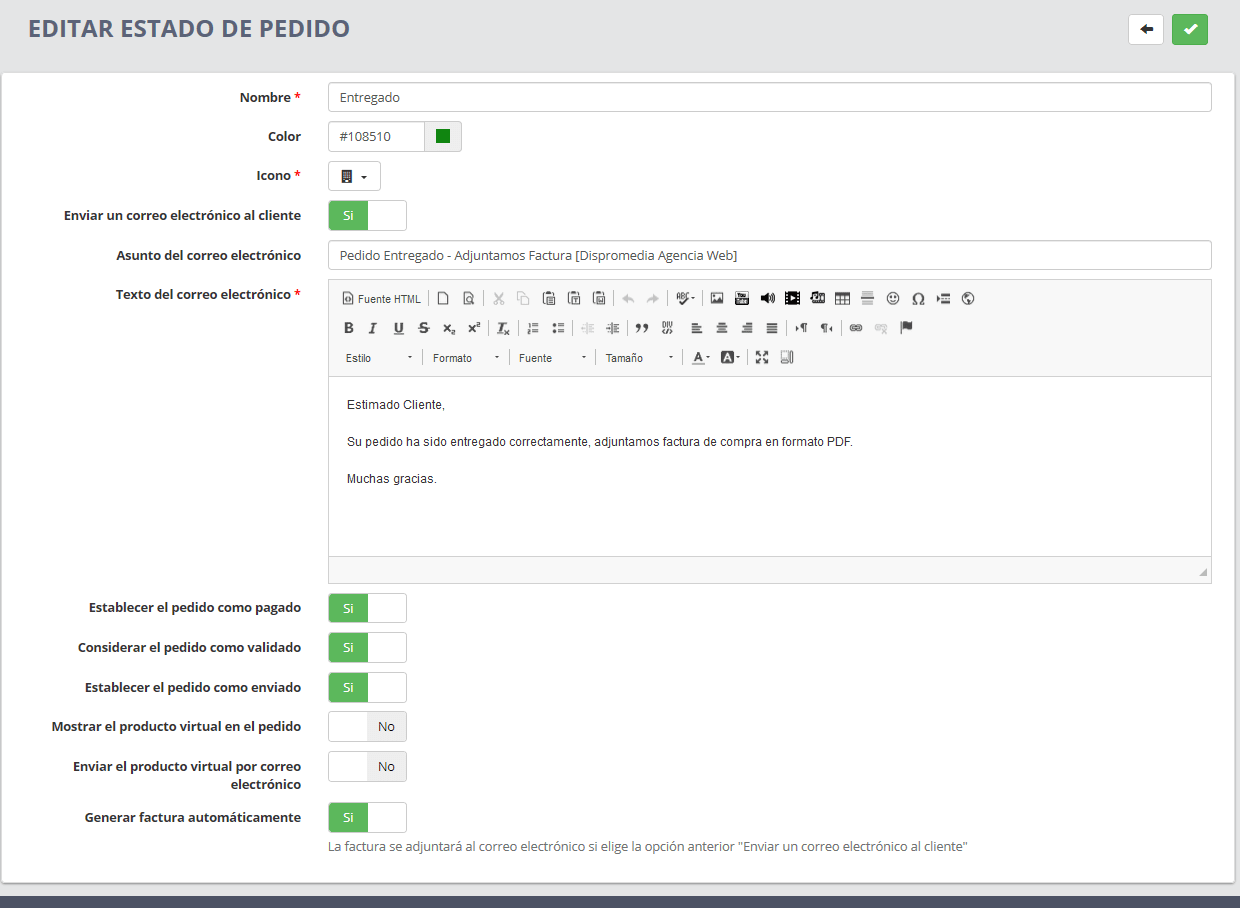Open the green color swatch picker

tap(443, 137)
